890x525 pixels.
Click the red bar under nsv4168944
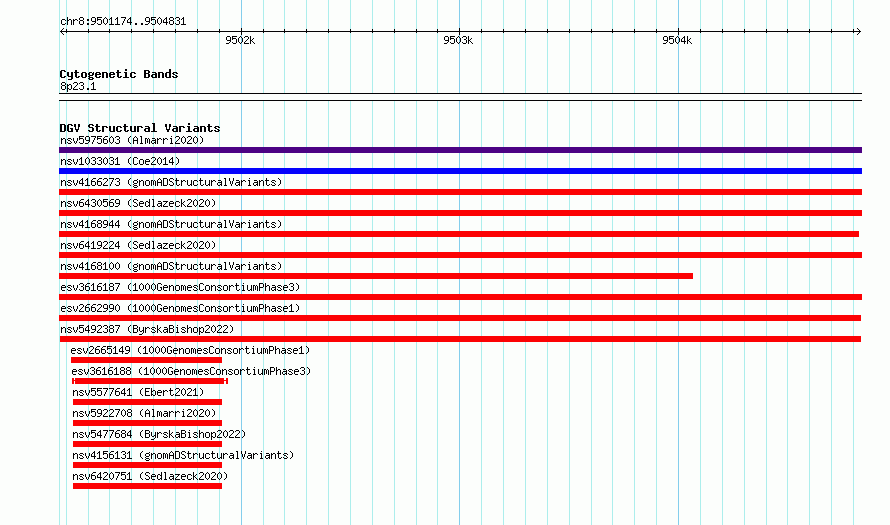pos(459,234)
